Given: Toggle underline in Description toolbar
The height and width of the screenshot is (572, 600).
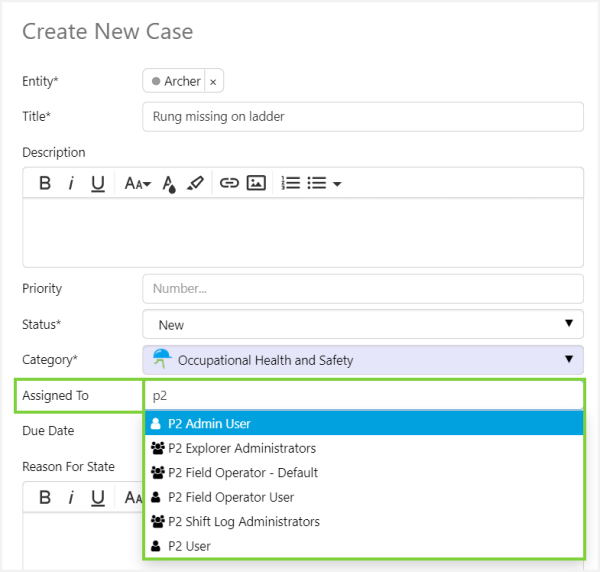Looking at the screenshot, I should [98, 183].
